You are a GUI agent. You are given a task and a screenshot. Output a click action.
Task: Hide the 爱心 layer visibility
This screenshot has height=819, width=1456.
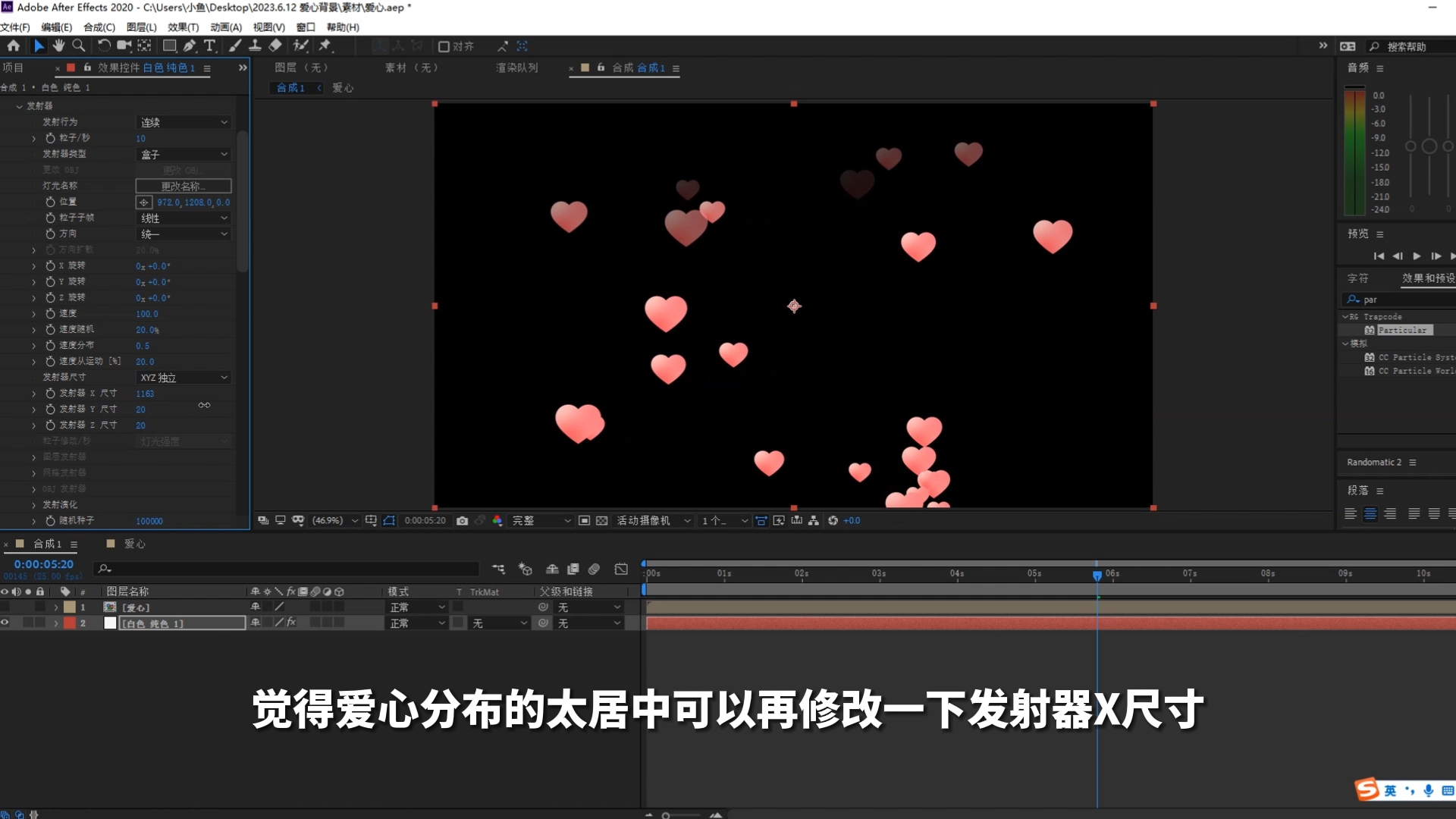click(7, 607)
